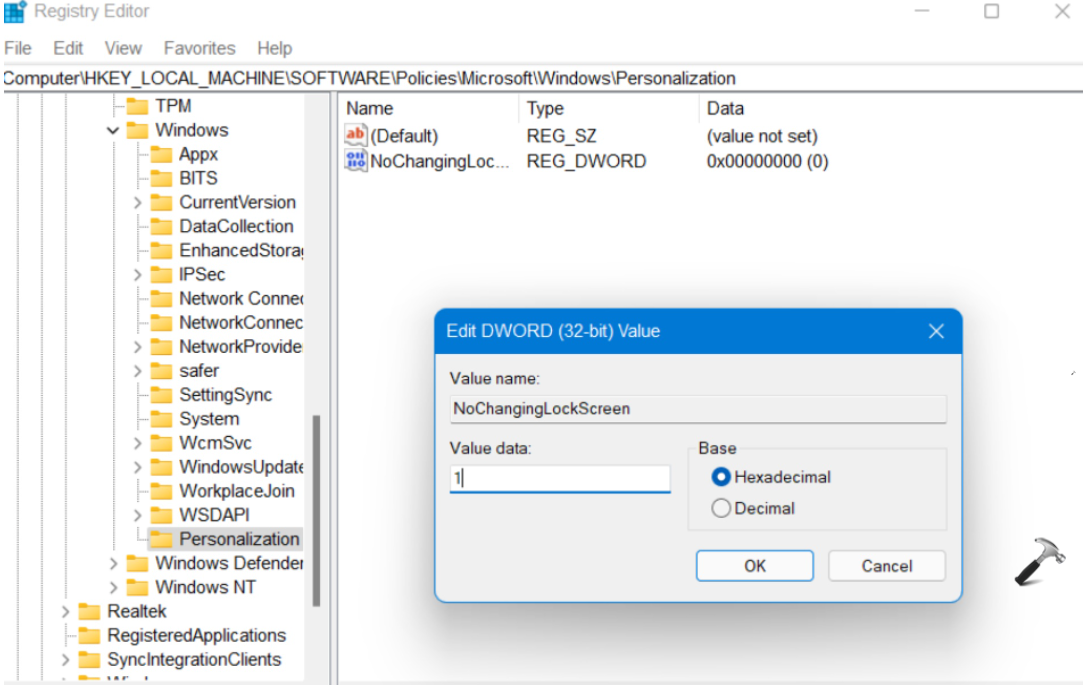
Task: Click the Realtek folder icon
Action: pyautogui.click(x=89, y=611)
